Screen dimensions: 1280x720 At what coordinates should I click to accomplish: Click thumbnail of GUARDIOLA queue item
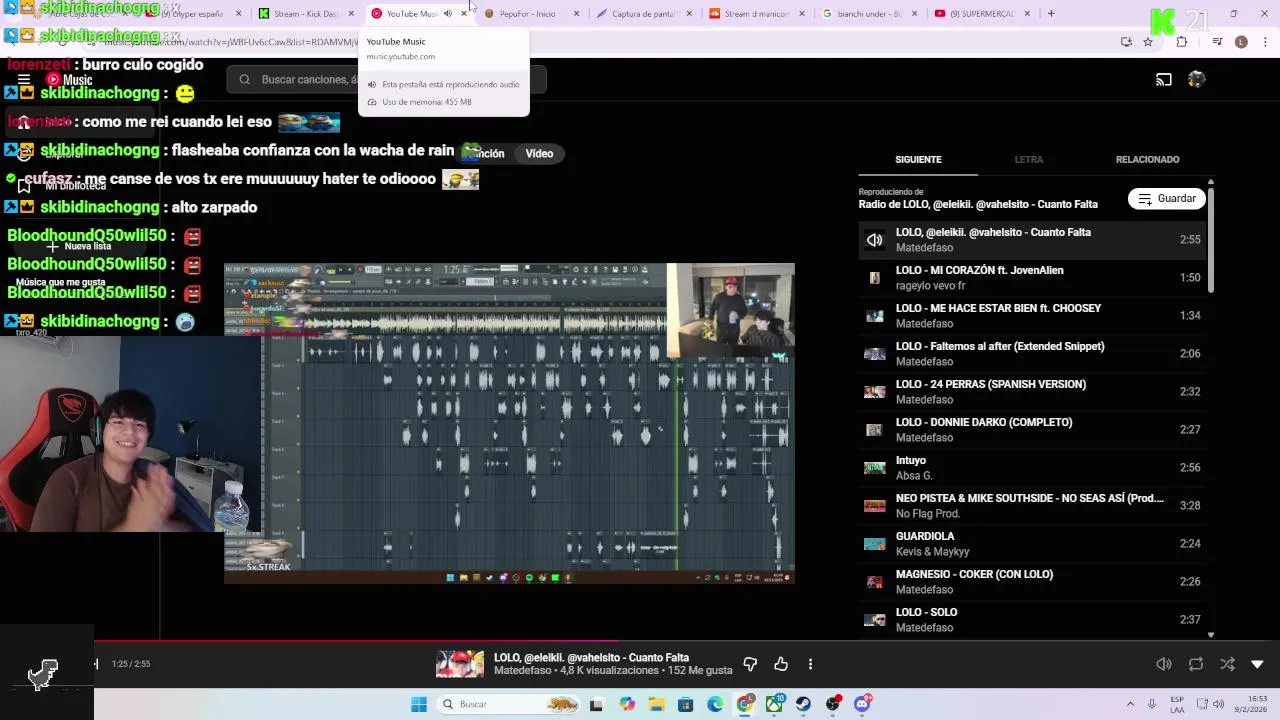pyautogui.click(x=874, y=543)
